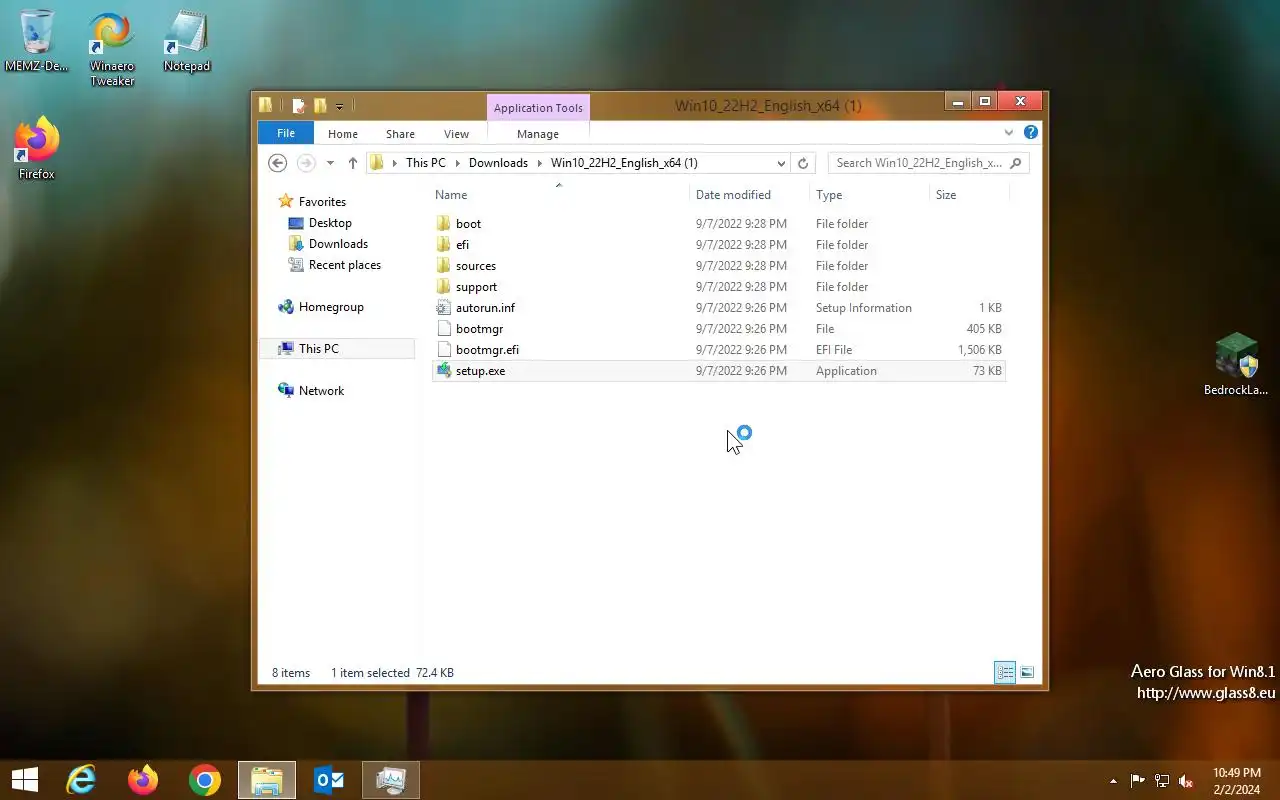
Task: Open the Manage ribbon tab
Action: coord(538,134)
